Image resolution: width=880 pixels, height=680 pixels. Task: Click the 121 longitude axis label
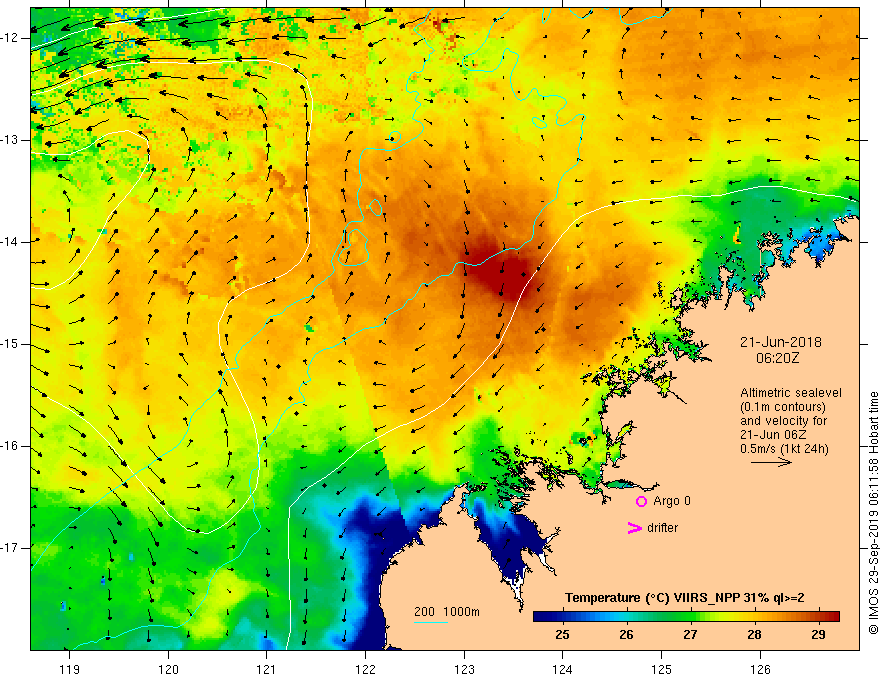pos(266,669)
